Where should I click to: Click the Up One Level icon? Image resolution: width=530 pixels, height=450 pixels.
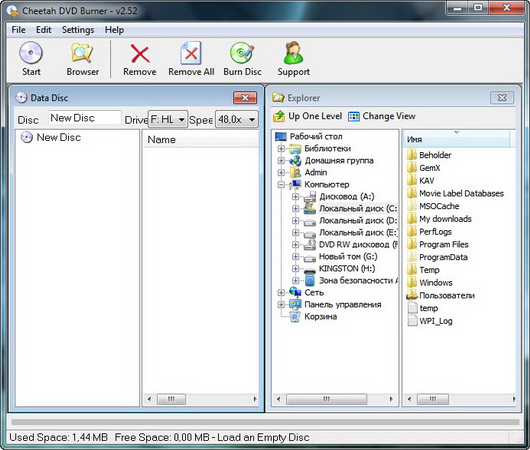click(279, 116)
